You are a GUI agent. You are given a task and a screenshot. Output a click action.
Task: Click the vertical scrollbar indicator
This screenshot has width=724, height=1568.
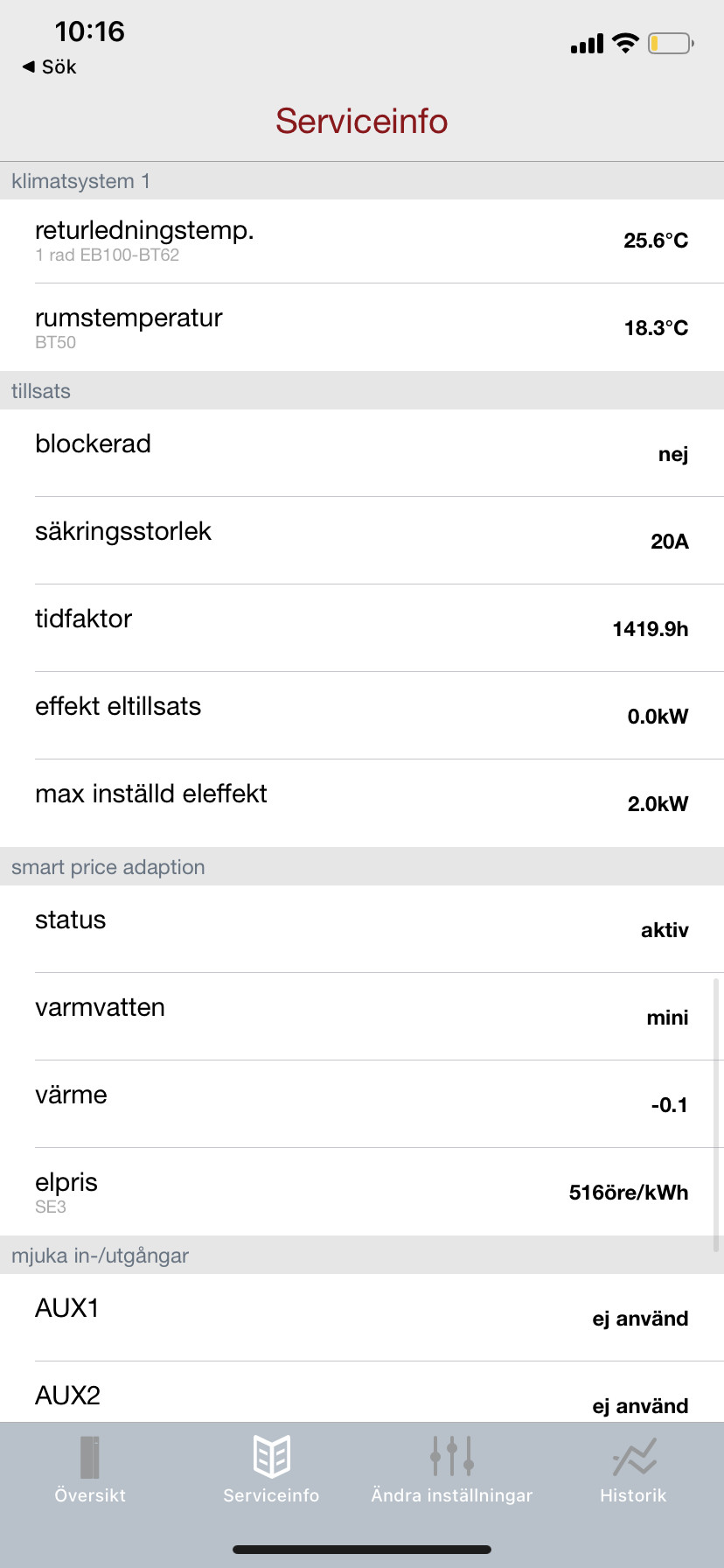tap(717, 1116)
